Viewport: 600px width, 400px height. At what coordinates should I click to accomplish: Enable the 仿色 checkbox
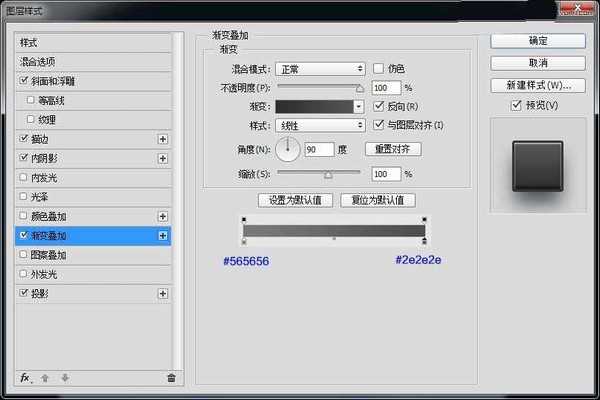(379, 68)
